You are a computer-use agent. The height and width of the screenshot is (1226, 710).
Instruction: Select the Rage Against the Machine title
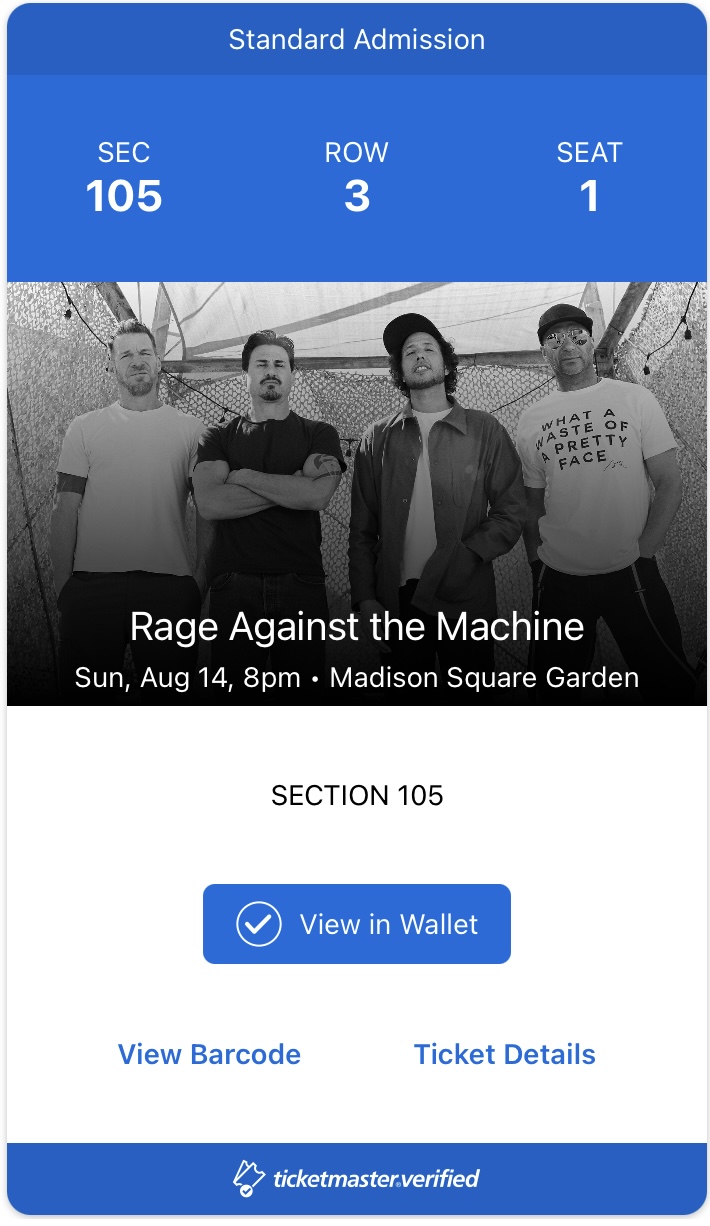357,627
